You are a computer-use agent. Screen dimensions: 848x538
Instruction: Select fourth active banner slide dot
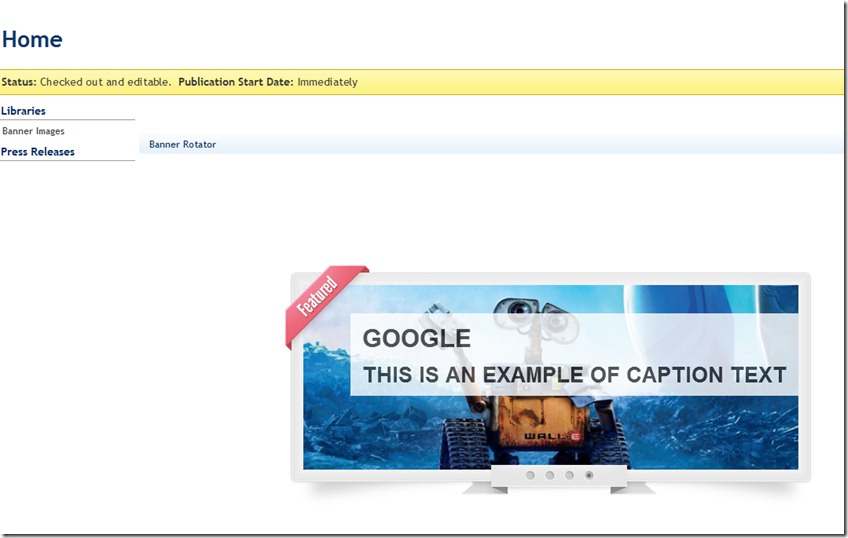[589, 475]
